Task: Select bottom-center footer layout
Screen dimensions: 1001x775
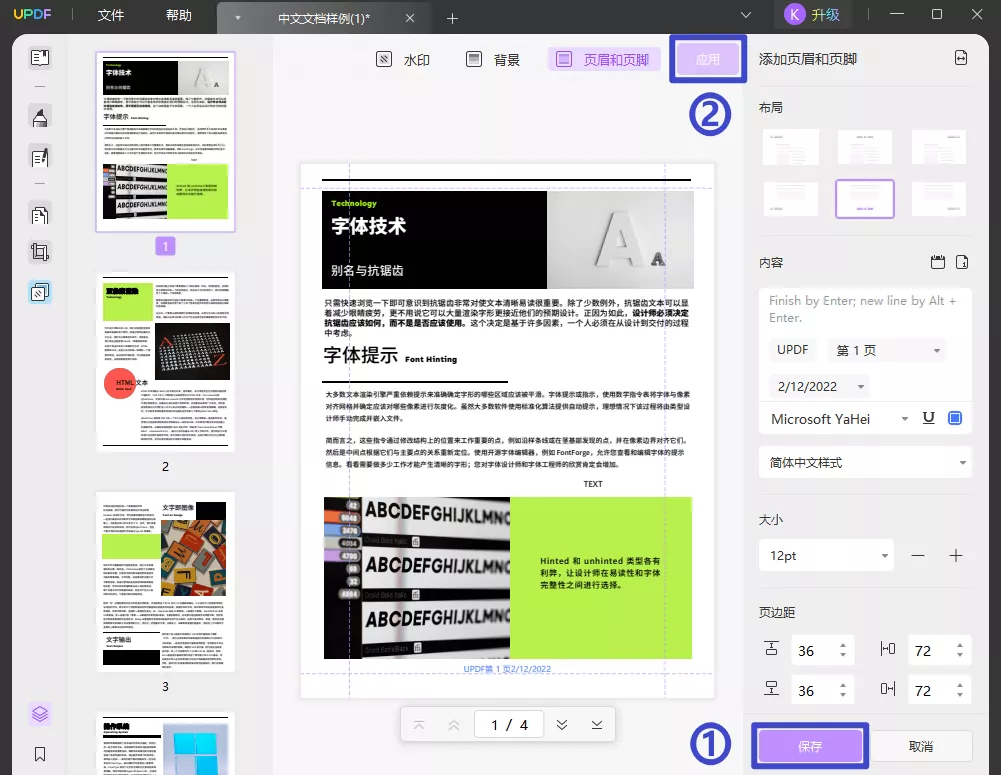Action: 865,199
